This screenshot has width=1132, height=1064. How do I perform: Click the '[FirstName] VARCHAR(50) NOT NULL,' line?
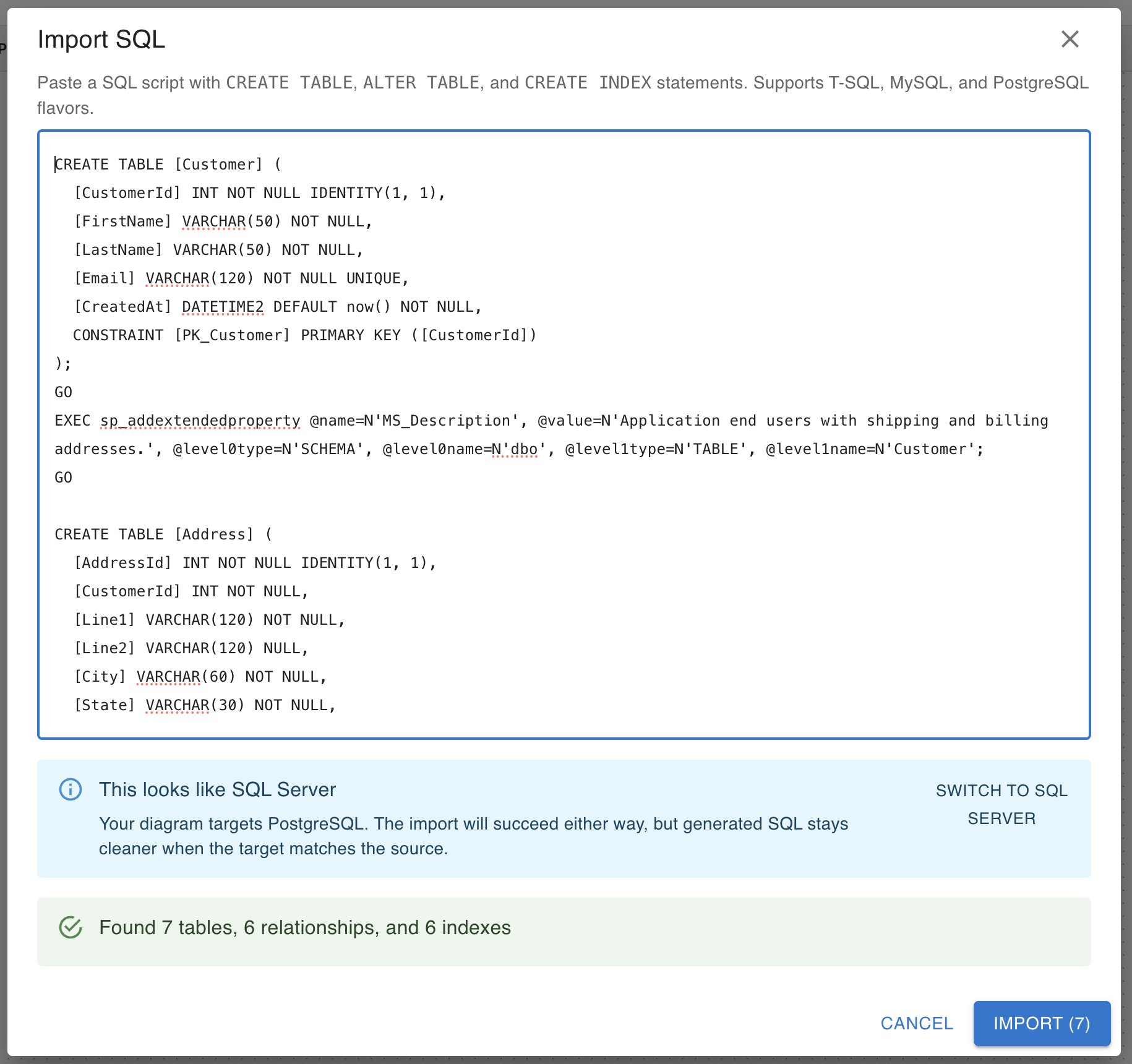(x=223, y=221)
